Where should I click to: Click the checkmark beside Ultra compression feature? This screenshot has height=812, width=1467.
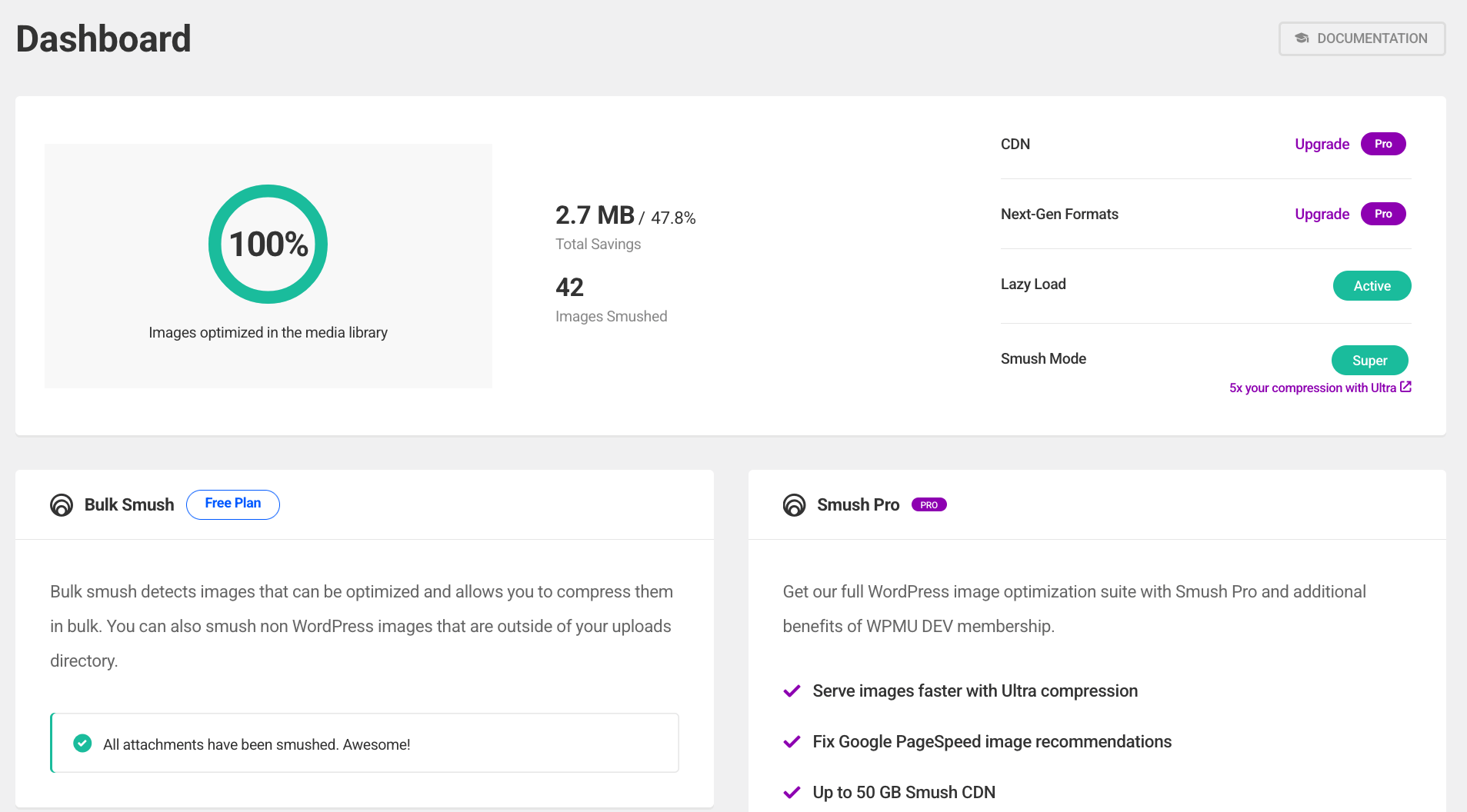tap(792, 691)
